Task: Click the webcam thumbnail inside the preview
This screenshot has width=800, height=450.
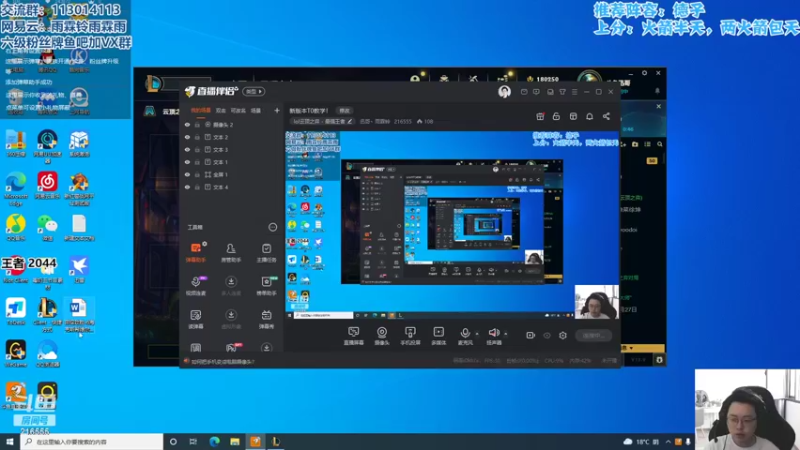Action: 596,302
